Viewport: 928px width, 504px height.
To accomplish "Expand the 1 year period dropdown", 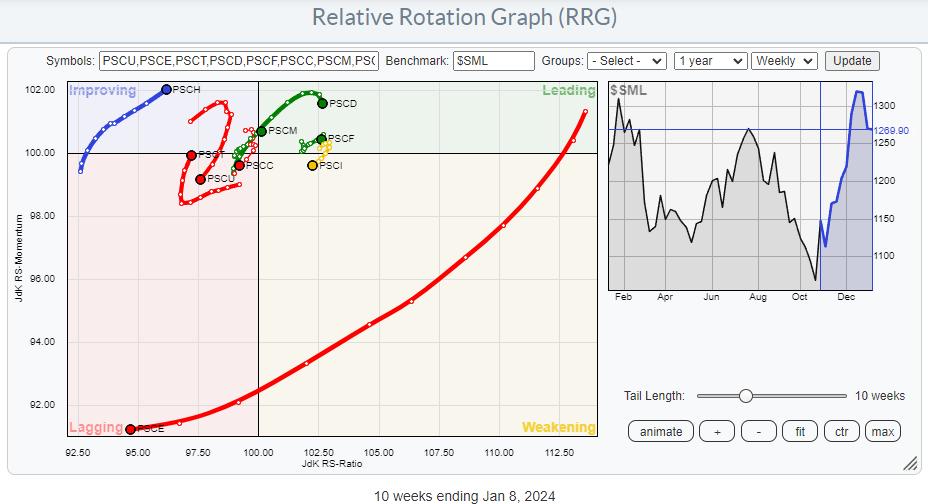I will [x=710, y=61].
